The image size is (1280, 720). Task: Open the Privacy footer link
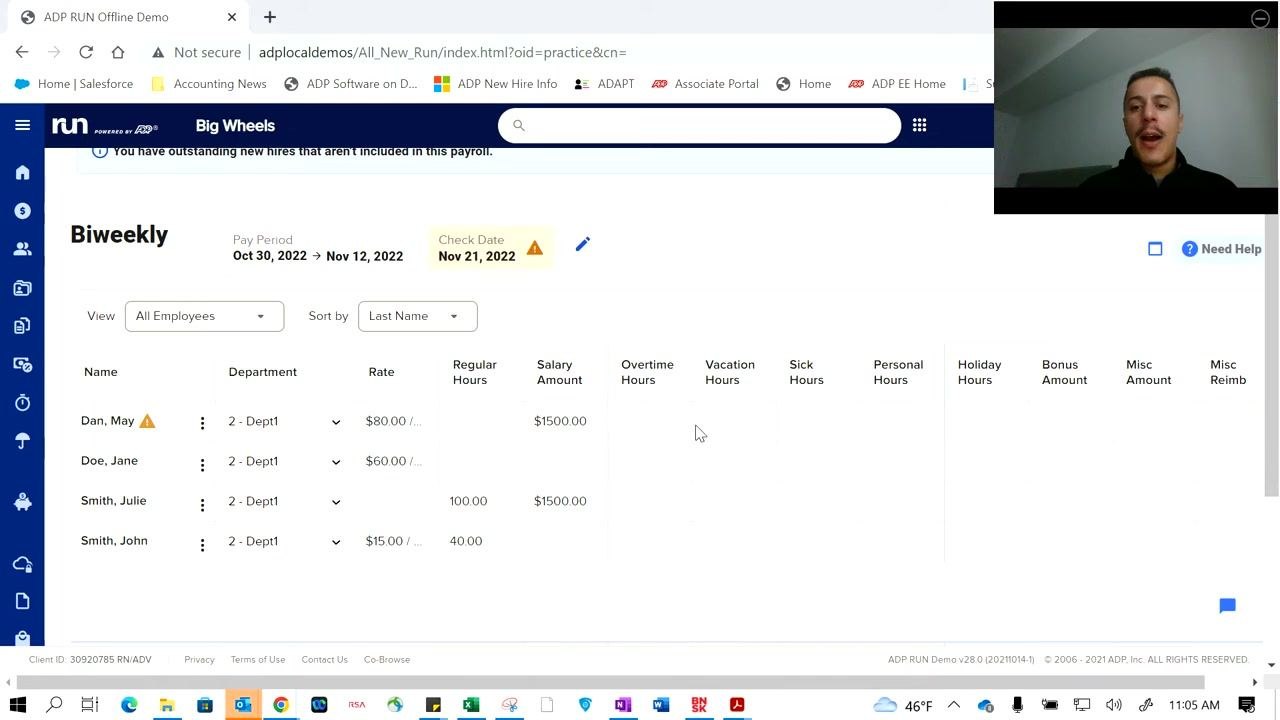click(x=199, y=660)
